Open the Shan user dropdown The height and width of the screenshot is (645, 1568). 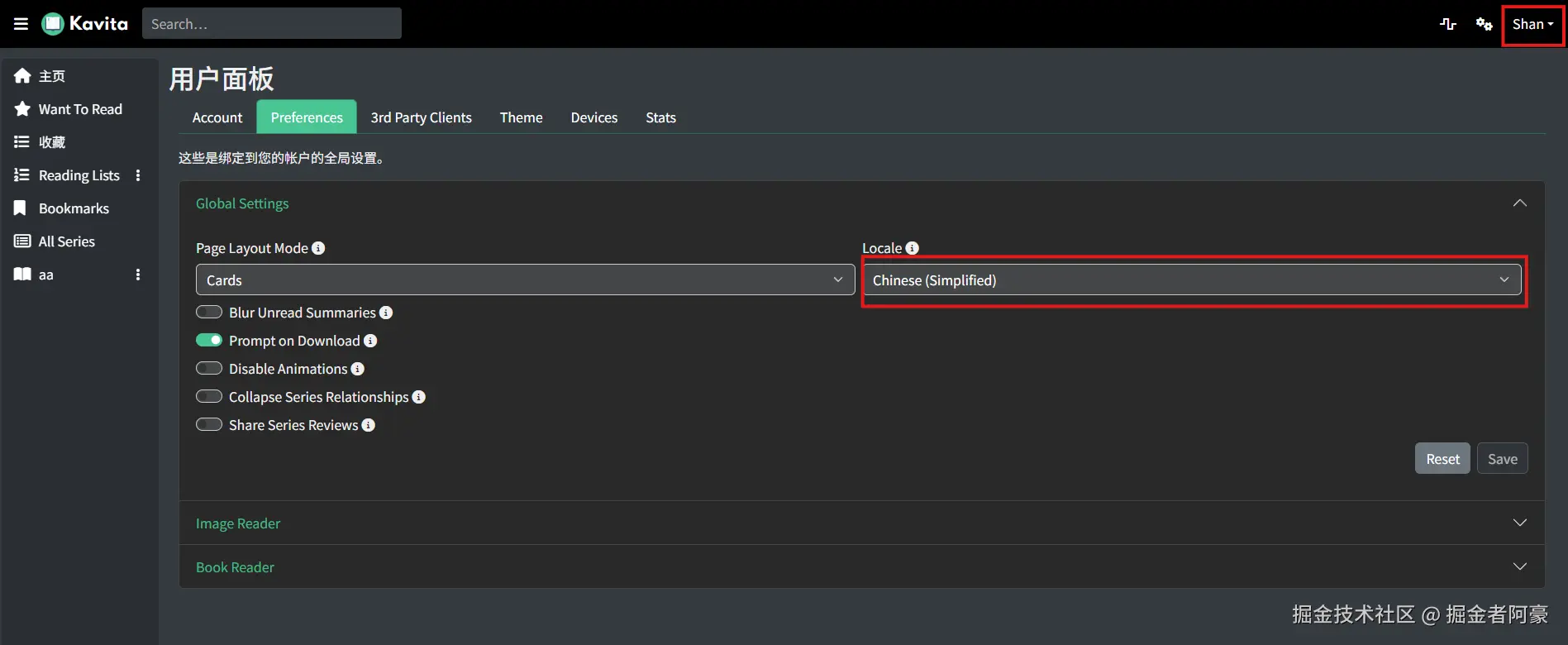click(1533, 24)
